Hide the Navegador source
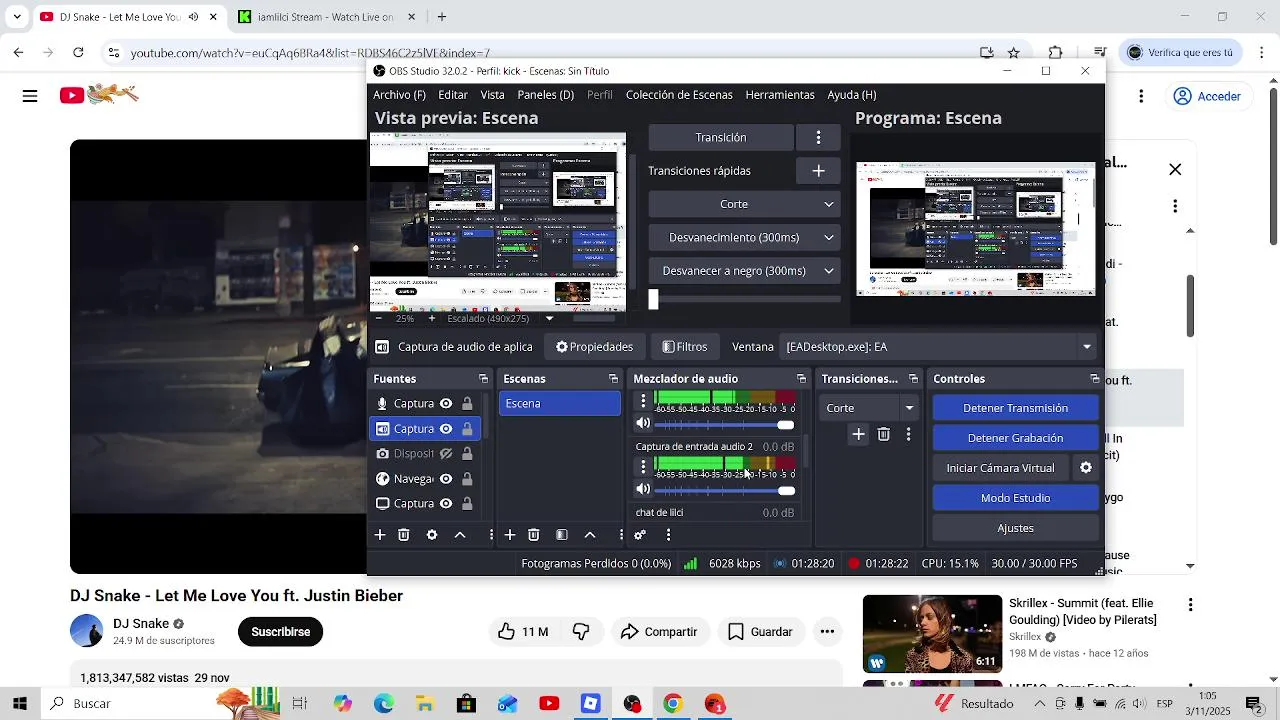 pos(446,479)
